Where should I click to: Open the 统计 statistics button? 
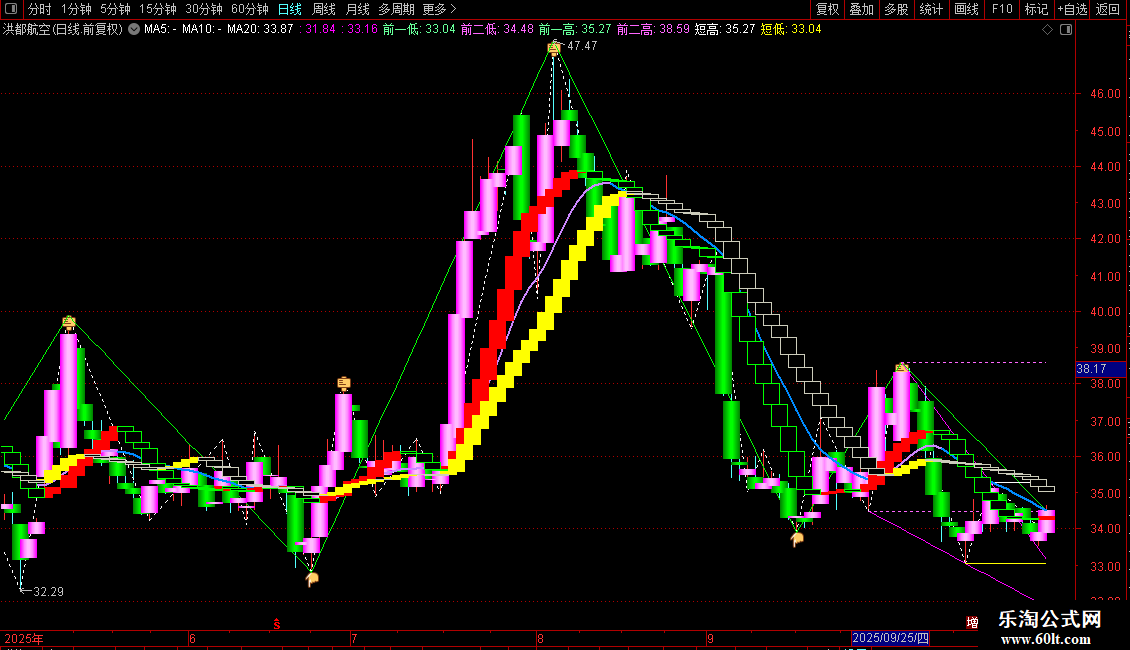[930, 9]
